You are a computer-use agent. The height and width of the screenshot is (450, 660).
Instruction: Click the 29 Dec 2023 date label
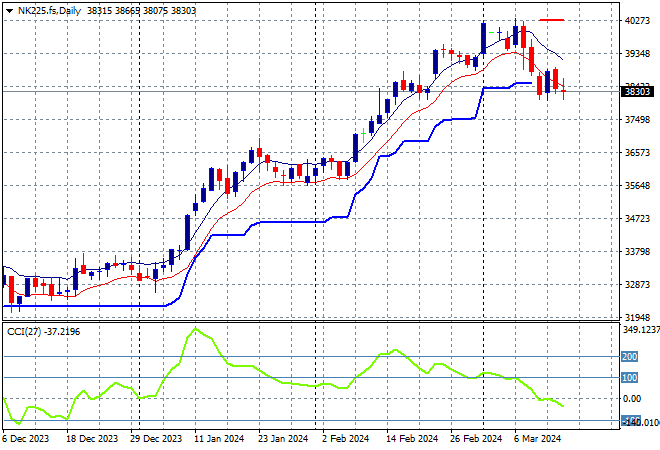[x=156, y=439]
